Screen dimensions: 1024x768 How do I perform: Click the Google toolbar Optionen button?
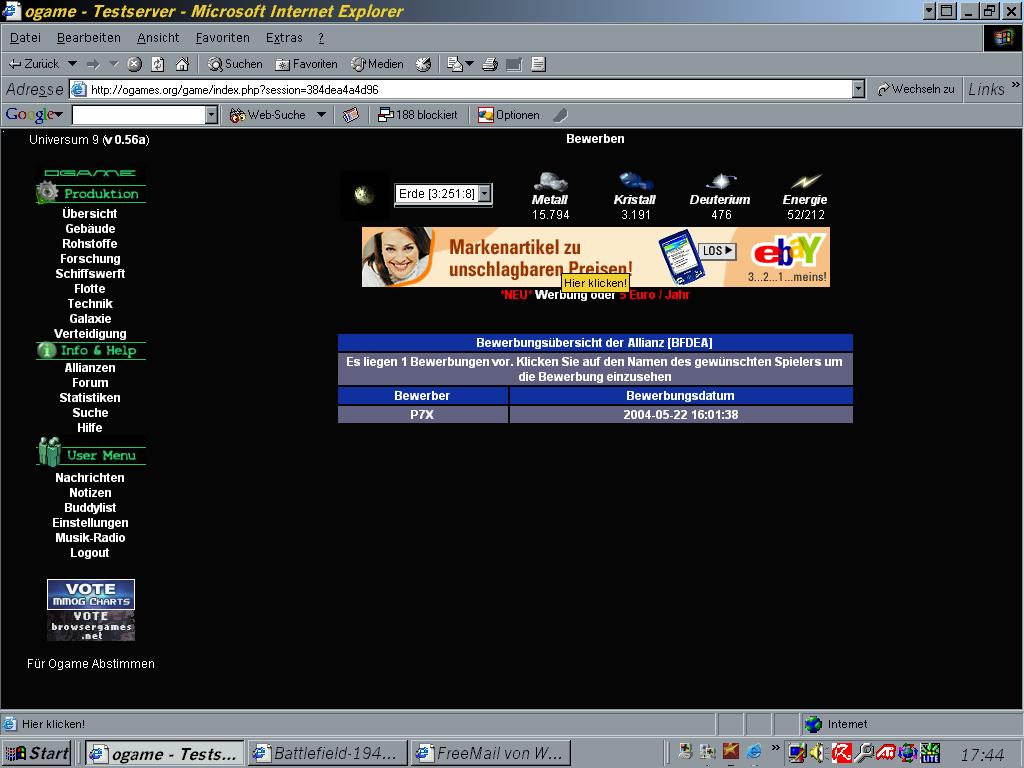(508, 115)
